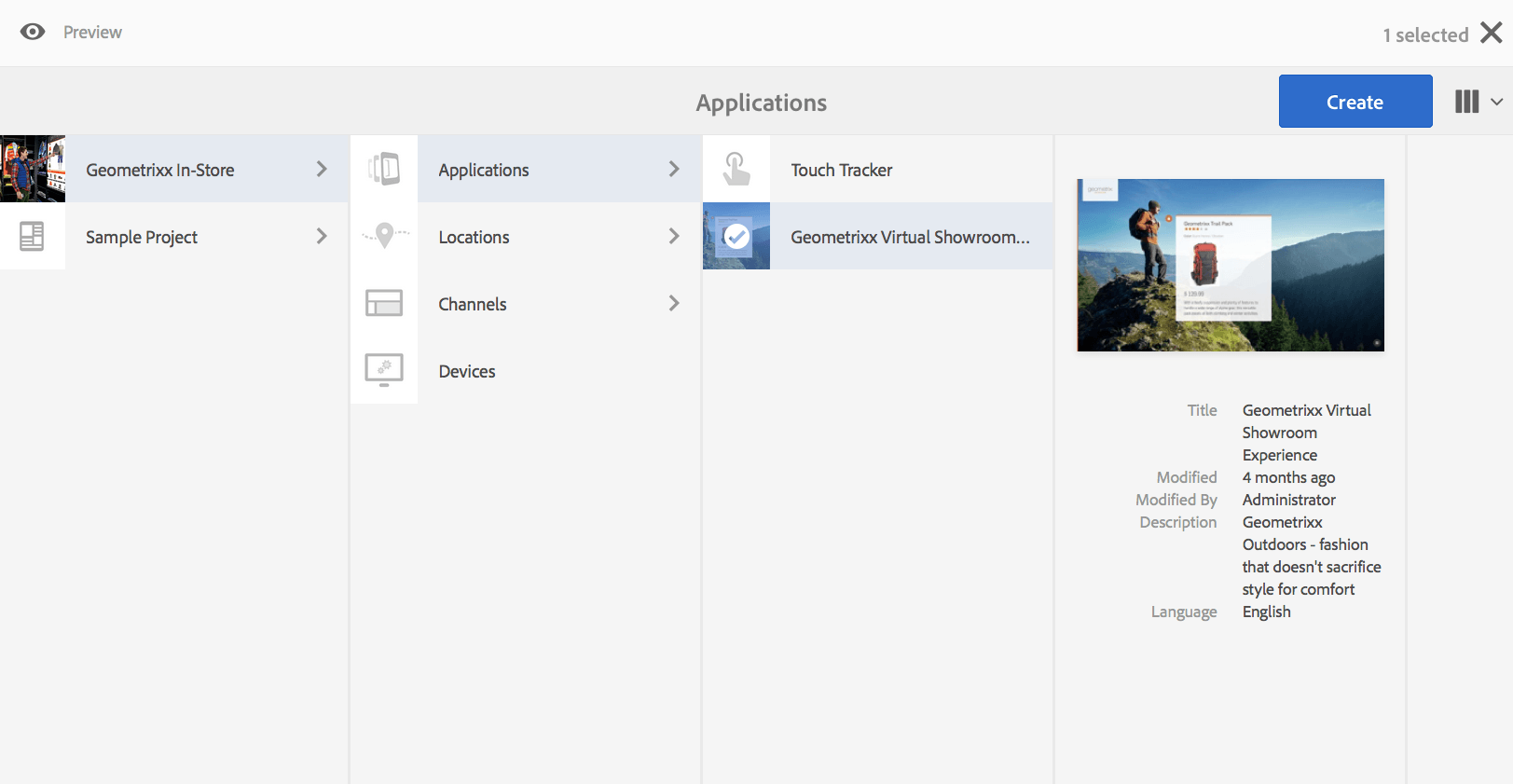
Task: Deselect all with the X button
Action: pyautogui.click(x=1492, y=34)
